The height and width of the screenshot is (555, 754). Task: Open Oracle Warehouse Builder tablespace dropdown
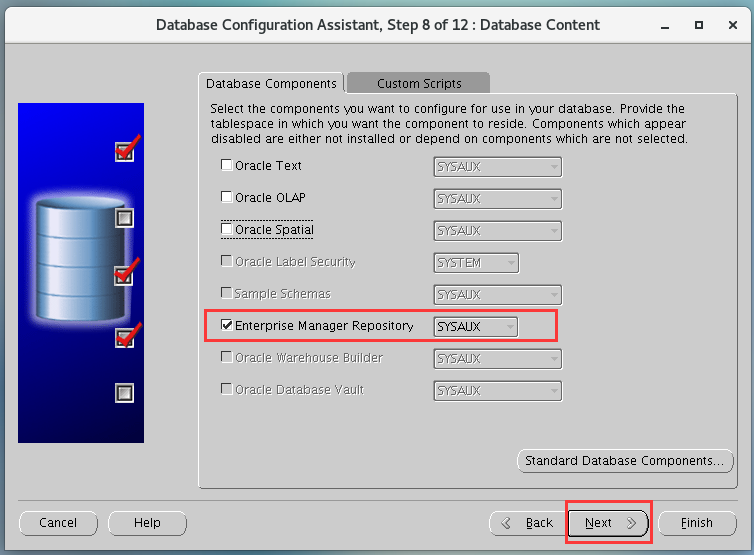[x=498, y=359]
